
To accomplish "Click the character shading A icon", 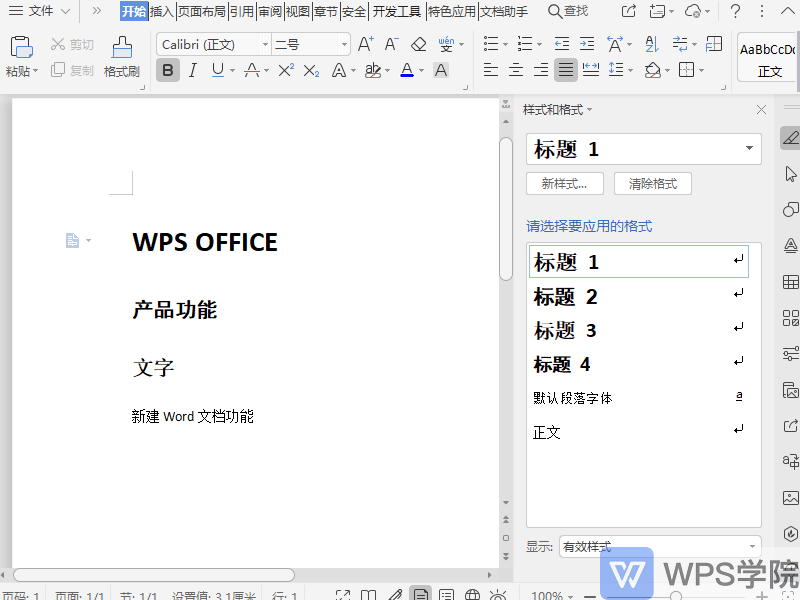I will [x=441, y=70].
